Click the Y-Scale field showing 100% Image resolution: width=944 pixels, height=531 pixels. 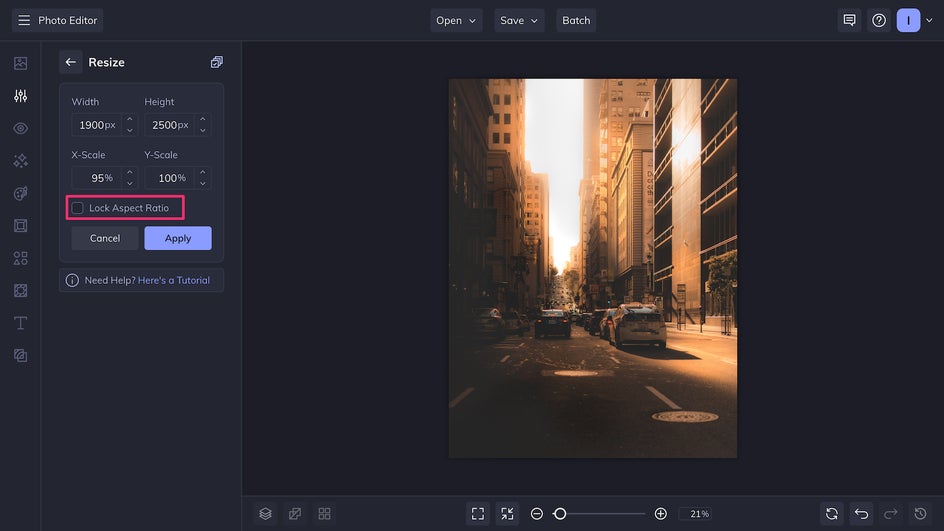(170, 178)
